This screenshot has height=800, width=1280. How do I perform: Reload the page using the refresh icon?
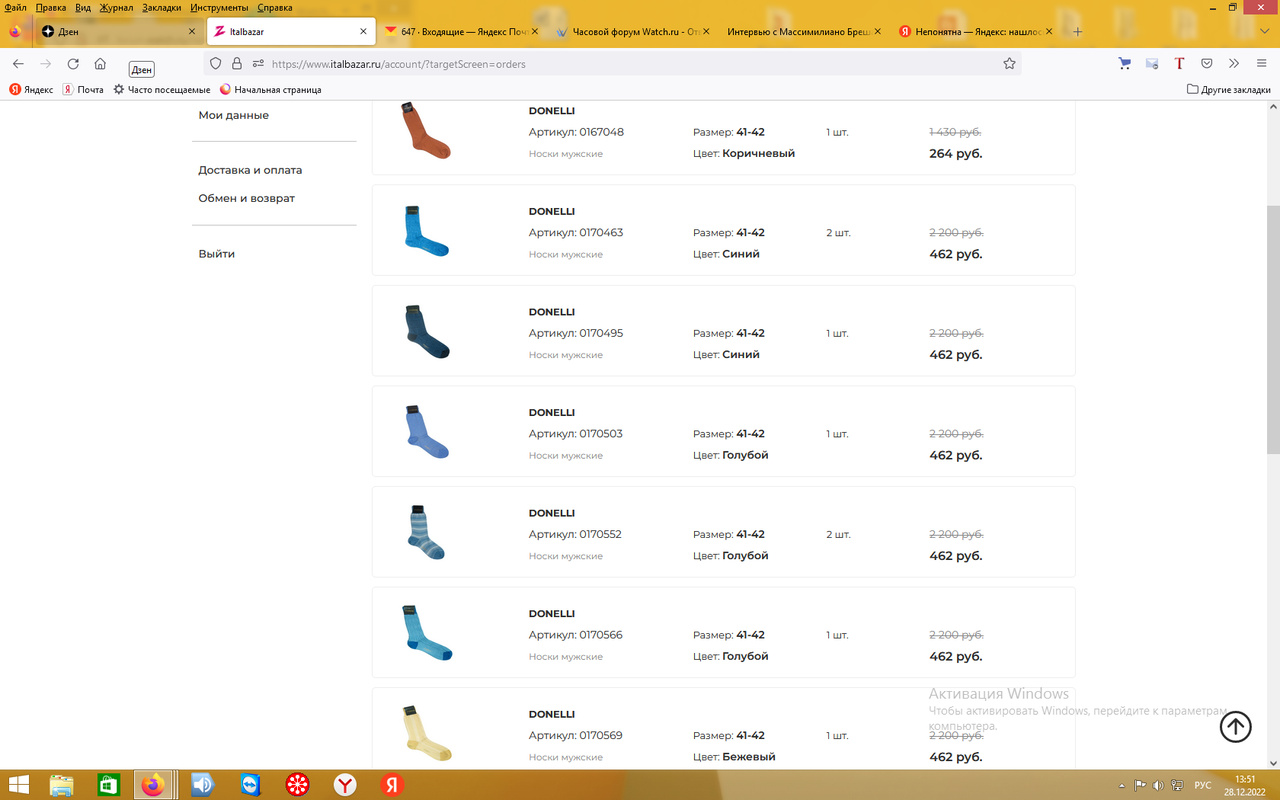coord(73,64)
